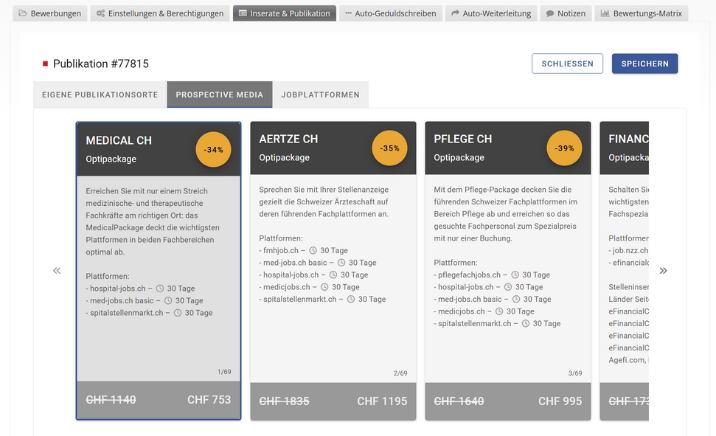This screenshot has width=716, height=436.
Task: Click clock icon by spitalstellenmarkt.ch in MEDICAL CH
Action: [178, 313]
